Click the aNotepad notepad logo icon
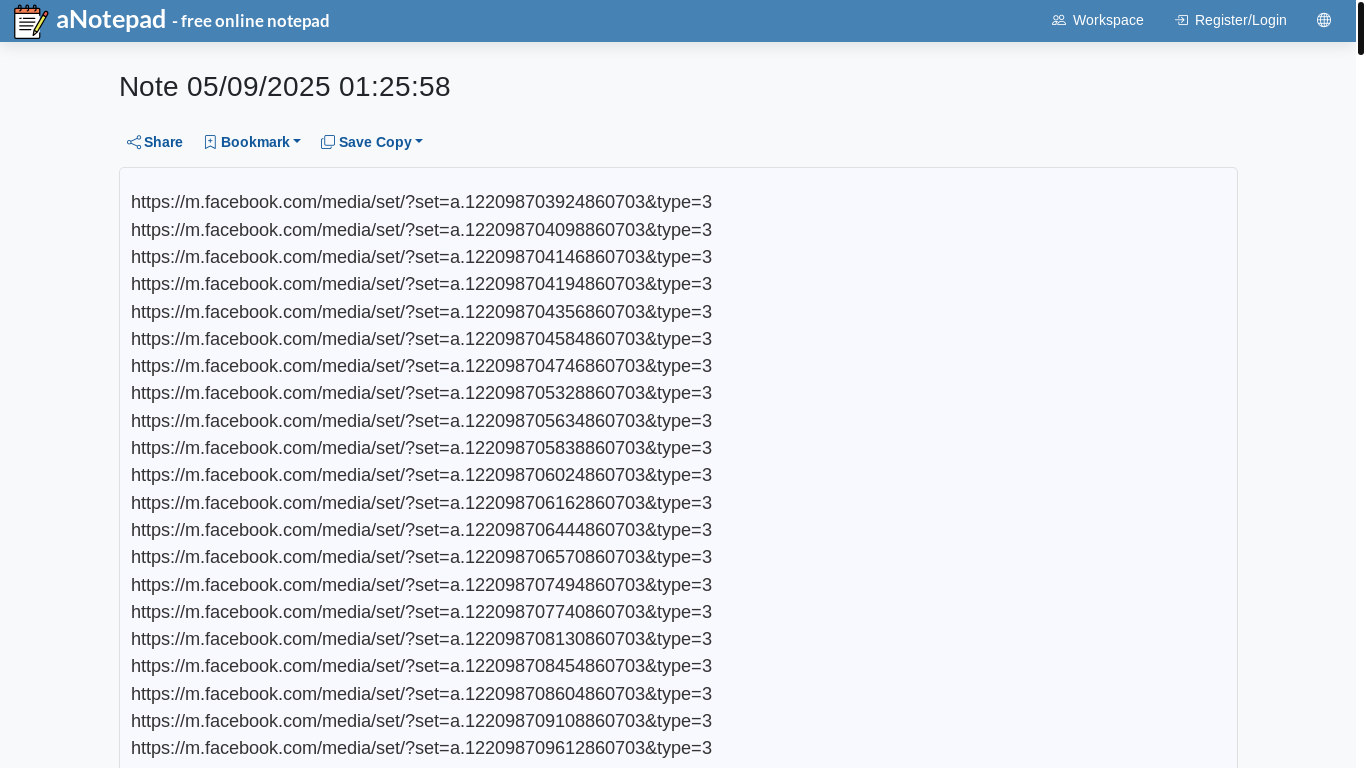Image resolution: width=1366 pixels, height=768 pixels. tap(31, 21)
